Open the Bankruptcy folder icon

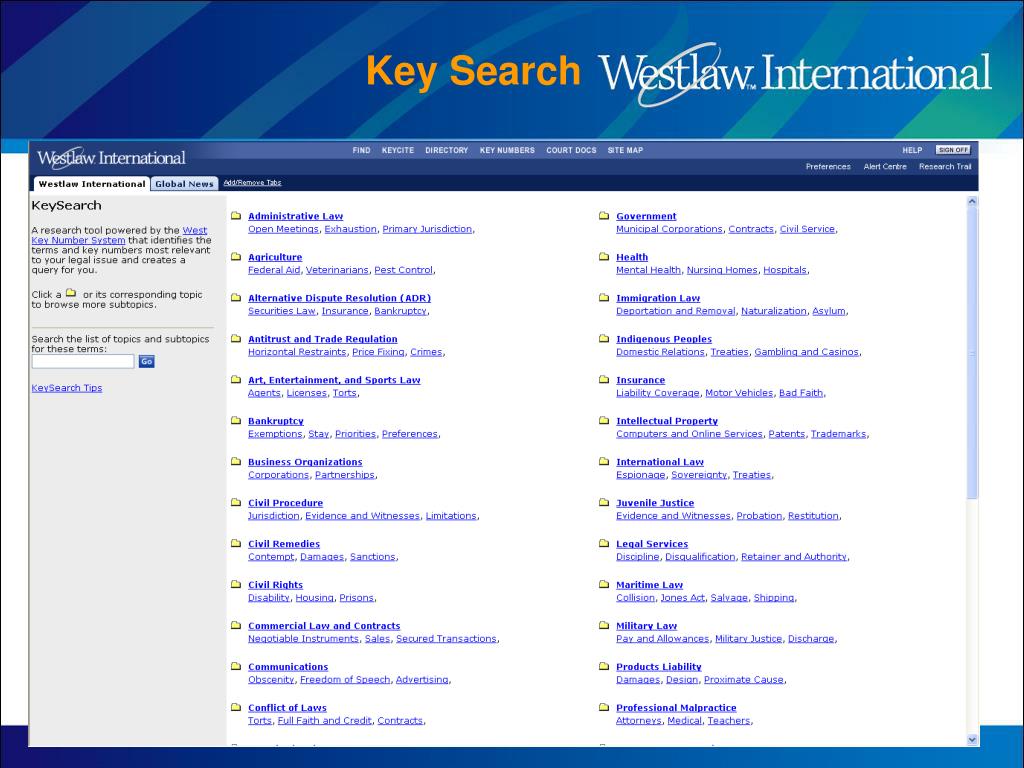[x=236, y=421]
